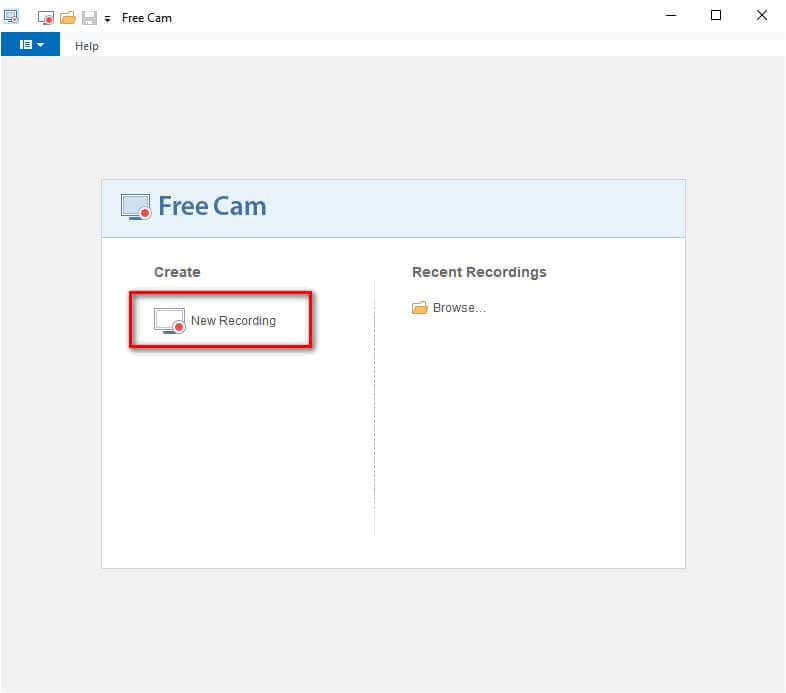Click the Free Cam banner title text
Screen dimensions: 786x693
tap(212, 207)
